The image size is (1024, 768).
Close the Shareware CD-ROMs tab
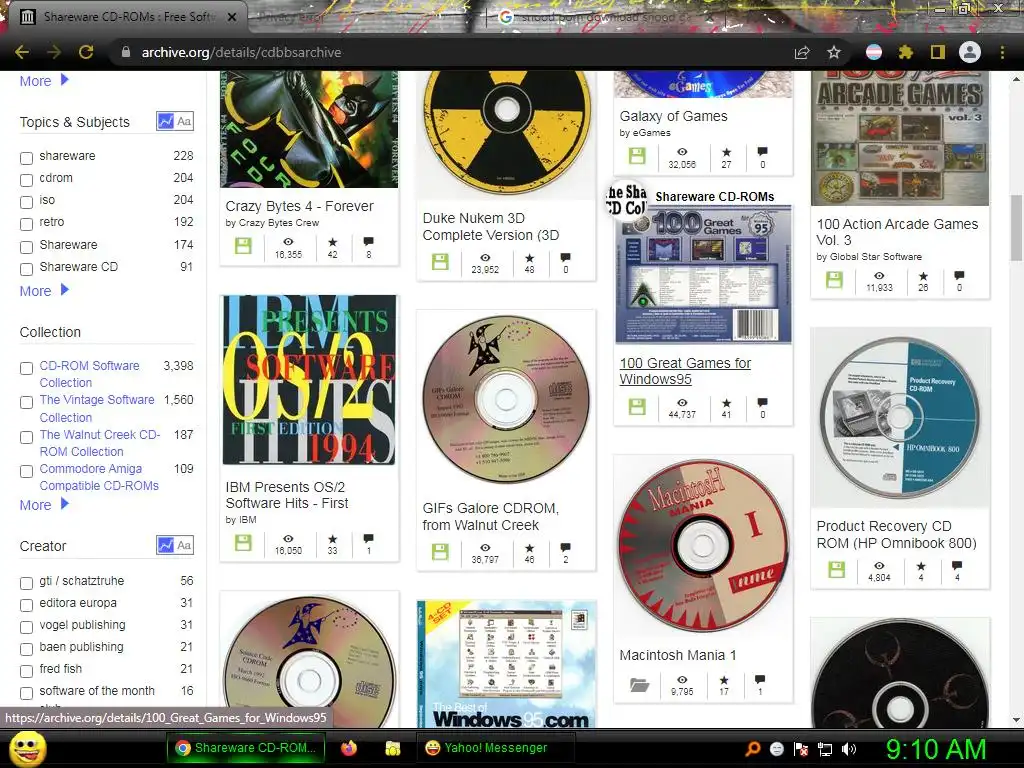(232, 18)
